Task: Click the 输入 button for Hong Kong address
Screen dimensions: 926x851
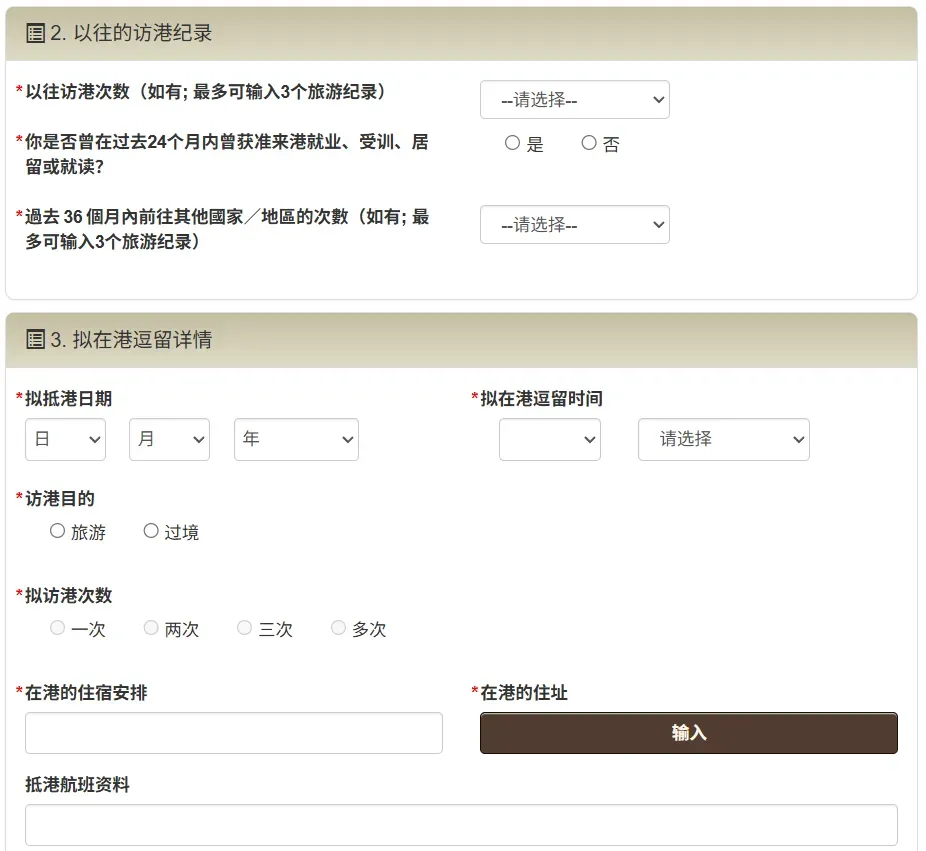Action: [688, 733]
